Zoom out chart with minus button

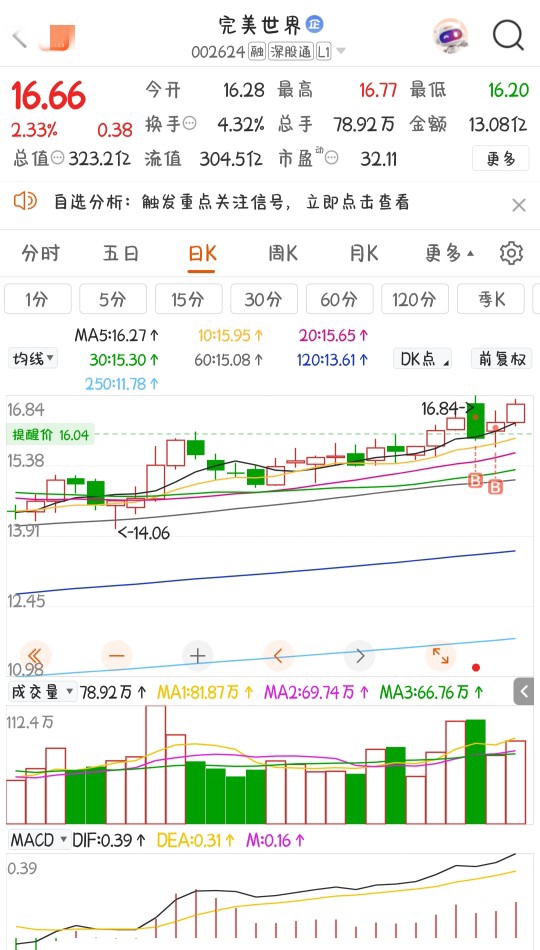click(x=117, y=656)
